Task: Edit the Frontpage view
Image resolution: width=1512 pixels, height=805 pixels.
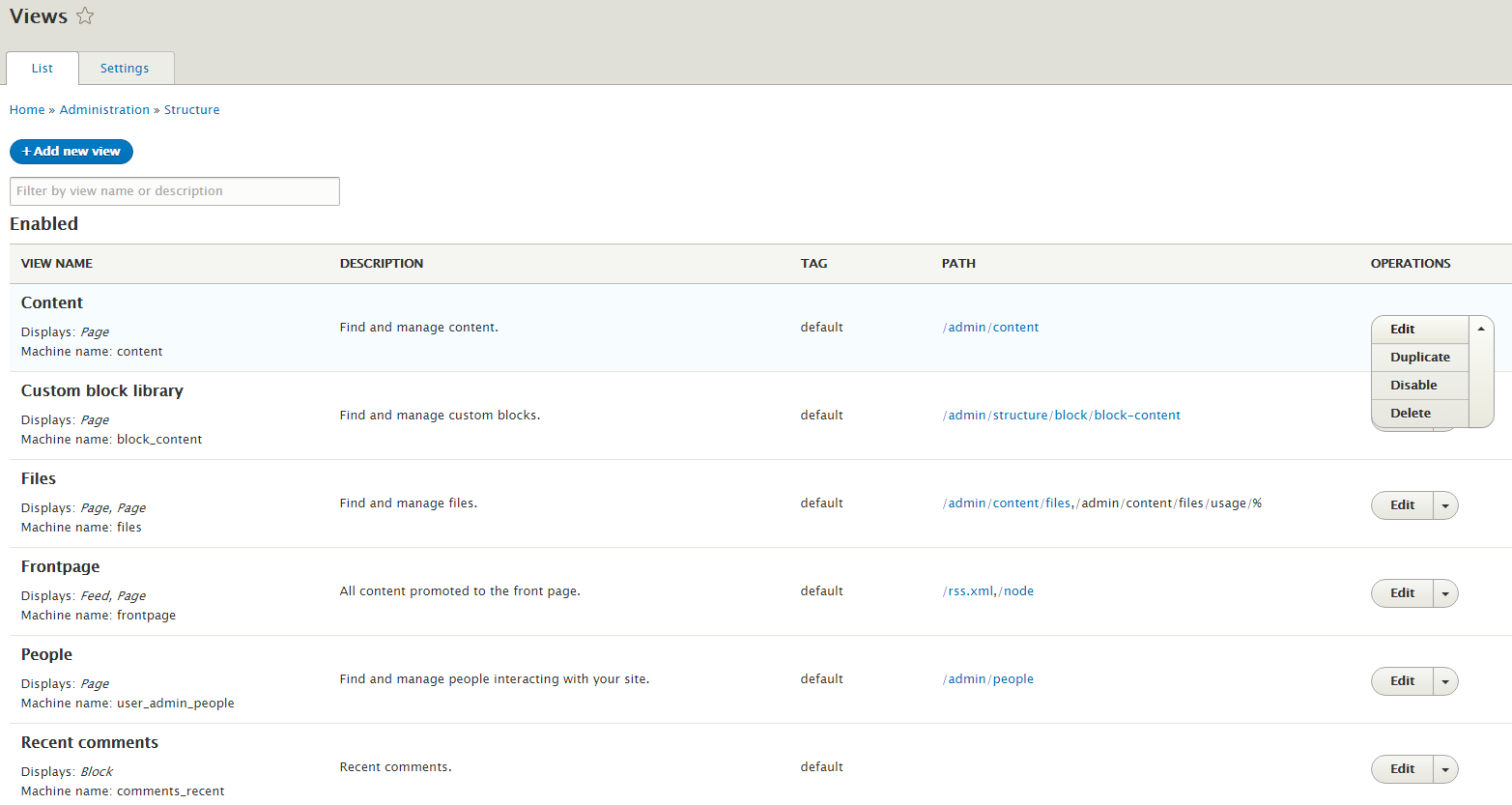Action: coord(1402,593)
